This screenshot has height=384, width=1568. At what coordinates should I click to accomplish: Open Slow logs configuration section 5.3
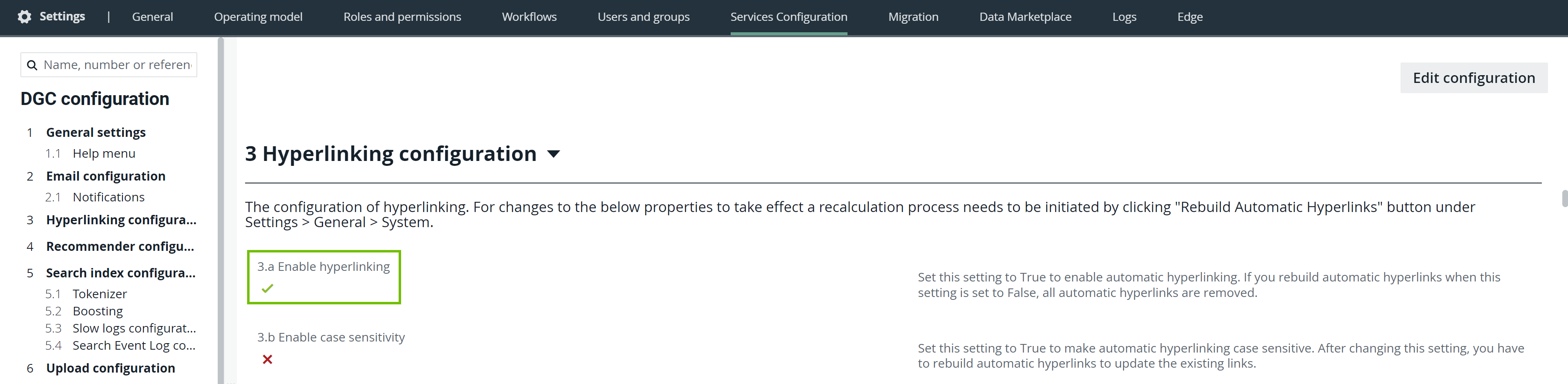[x=134, y=328]
